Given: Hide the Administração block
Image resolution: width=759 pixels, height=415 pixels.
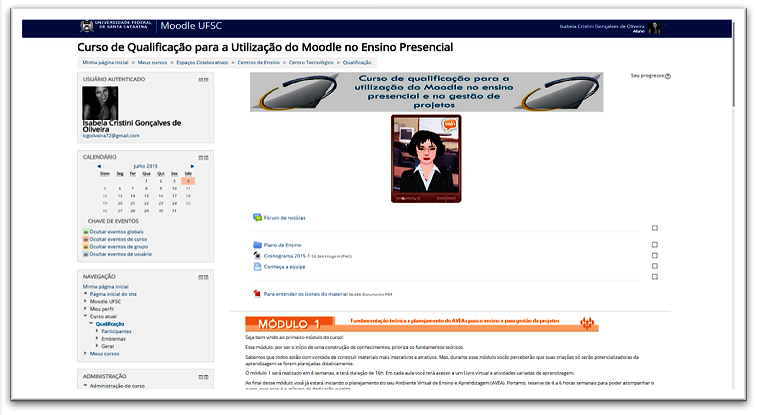Looking at the screenshot, I should pos(201,377).
